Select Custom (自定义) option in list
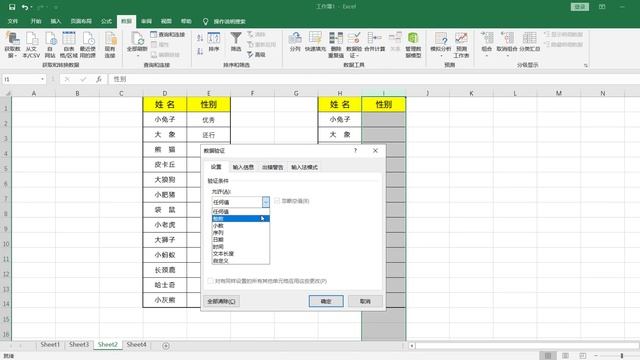The image size is (640, 360). 240,260
